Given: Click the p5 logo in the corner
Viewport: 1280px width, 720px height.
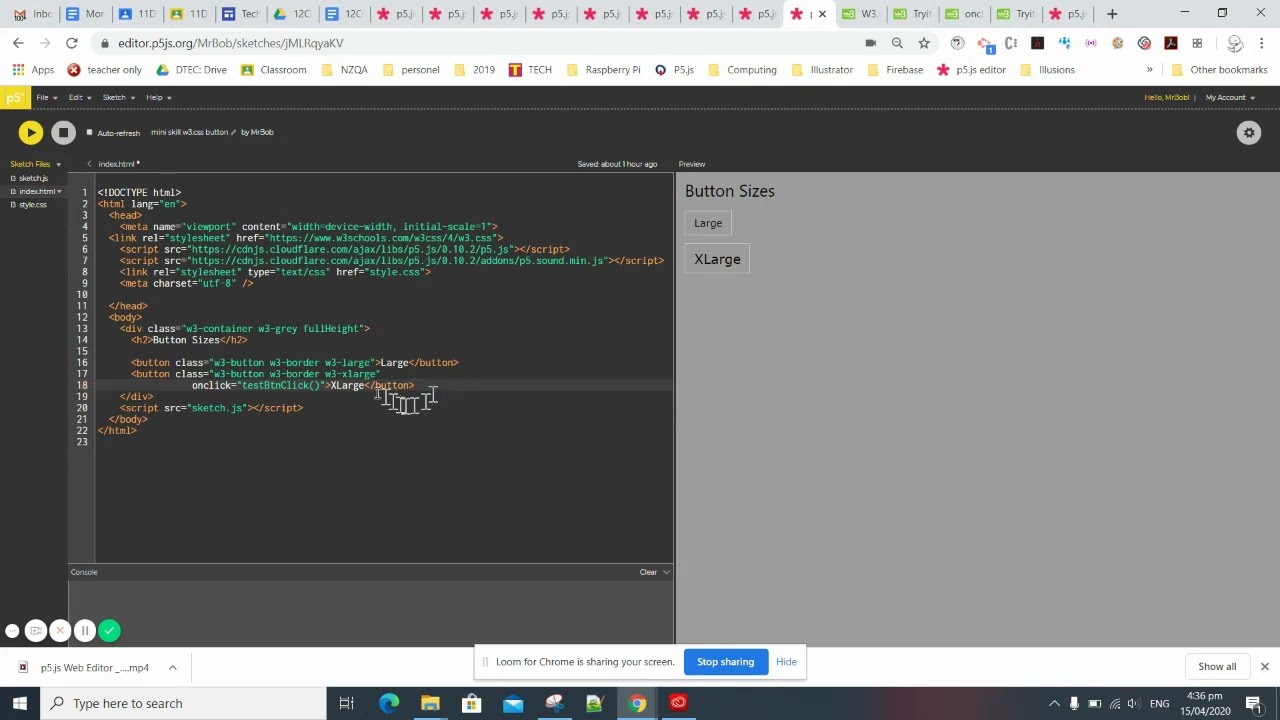Looking at the screenshot, I should [x=14, y=97].
